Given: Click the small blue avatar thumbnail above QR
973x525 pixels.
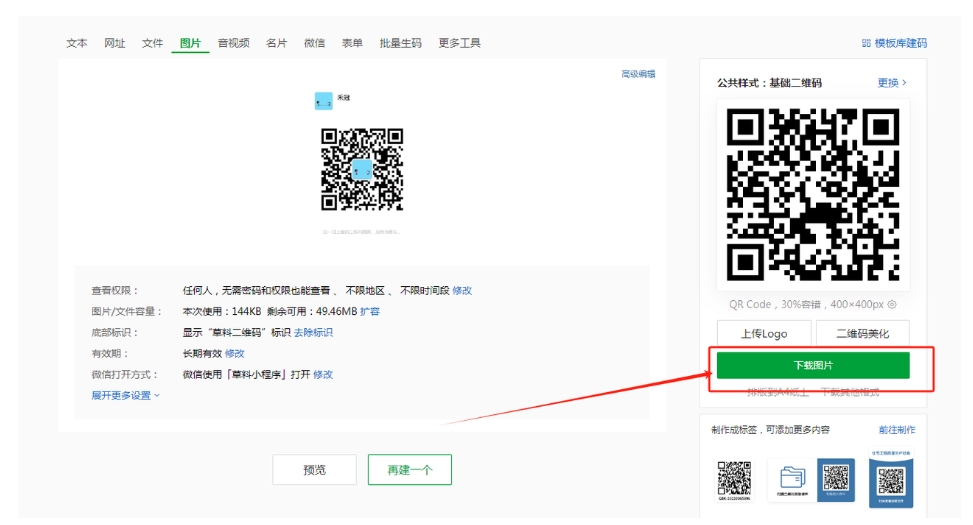Looking at the screenshot, I should (323, 100).
